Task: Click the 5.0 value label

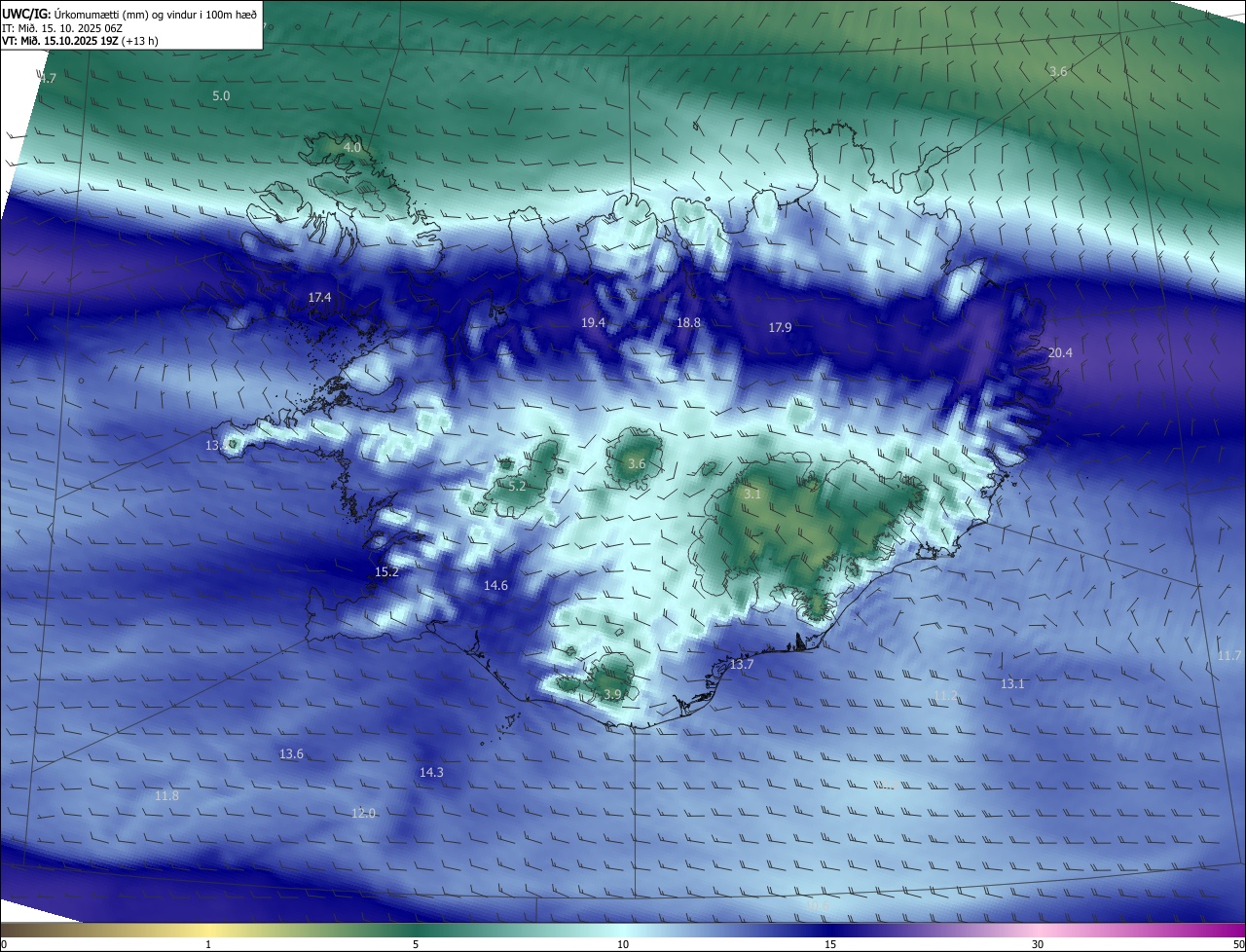Action: (221, 95)
